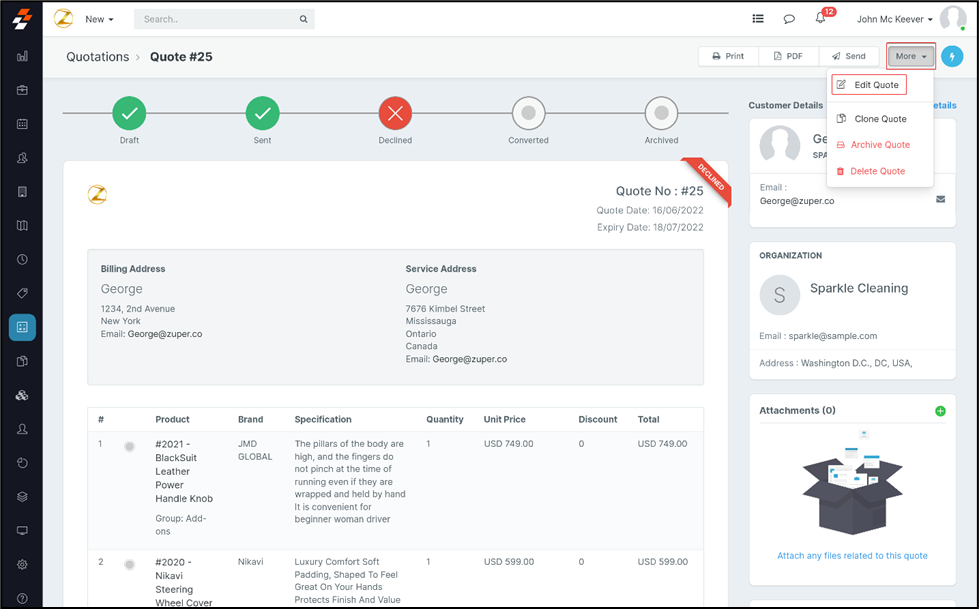
Task: Open settings gear in left sidebar
Action: [x=22, y=564]
